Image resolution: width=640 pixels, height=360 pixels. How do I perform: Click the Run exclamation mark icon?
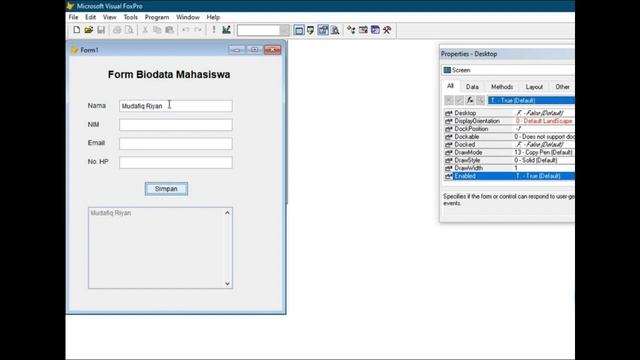pyautogui.click(x=214, y=30)
